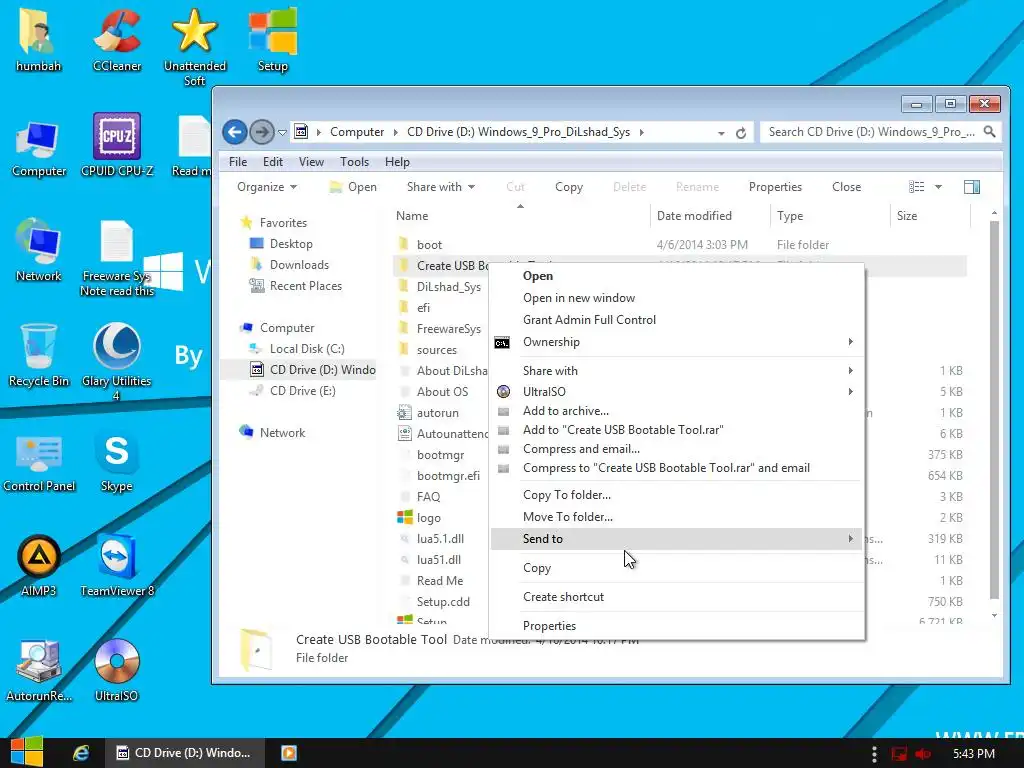
Task: Open the Organize dropdown
Action: (x=266, y=187)
